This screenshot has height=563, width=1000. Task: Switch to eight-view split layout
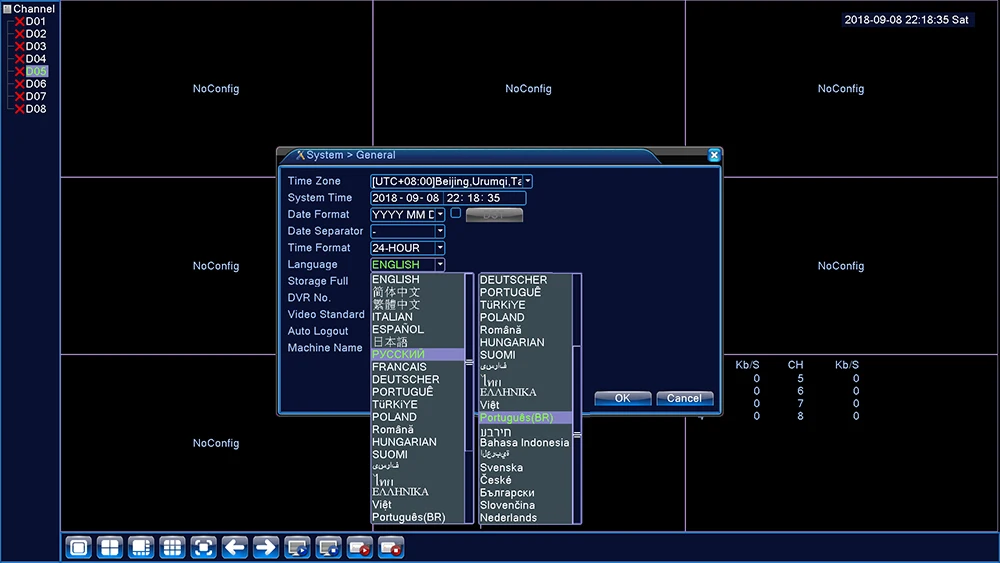(141, 547)
